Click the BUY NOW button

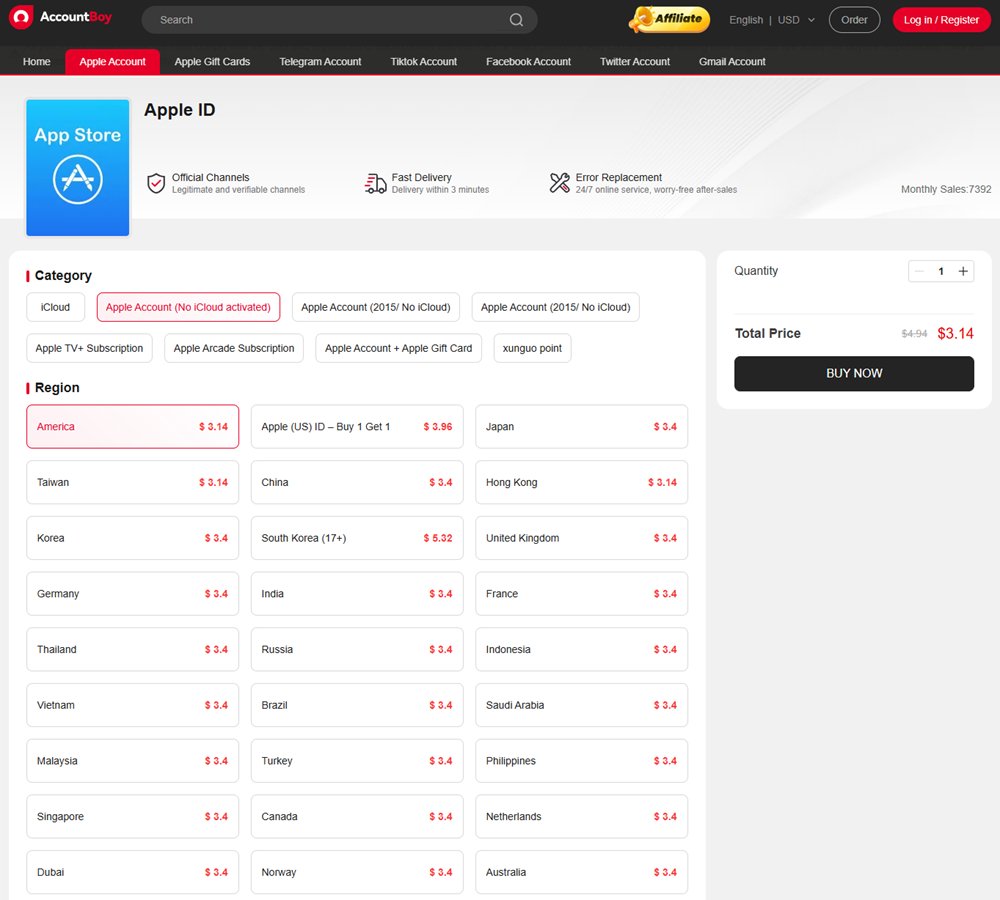pos(854,373)
